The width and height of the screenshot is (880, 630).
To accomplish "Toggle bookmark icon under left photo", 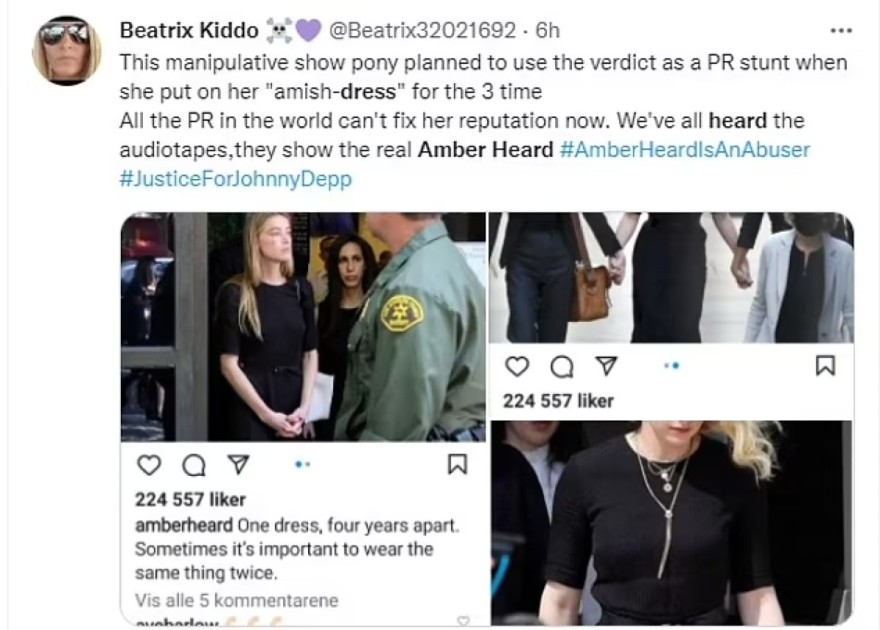I will pos(457,464).
